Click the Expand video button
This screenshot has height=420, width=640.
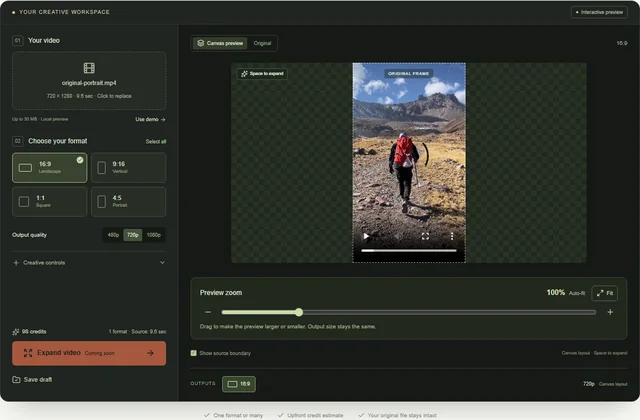click(89, 353)
